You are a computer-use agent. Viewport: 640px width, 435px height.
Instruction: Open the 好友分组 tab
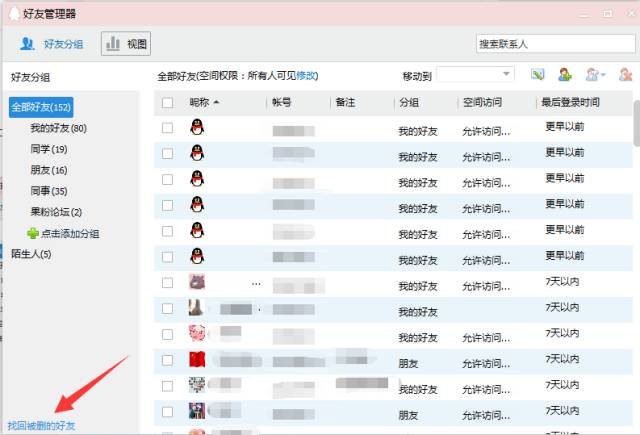(x=51, y=44)
